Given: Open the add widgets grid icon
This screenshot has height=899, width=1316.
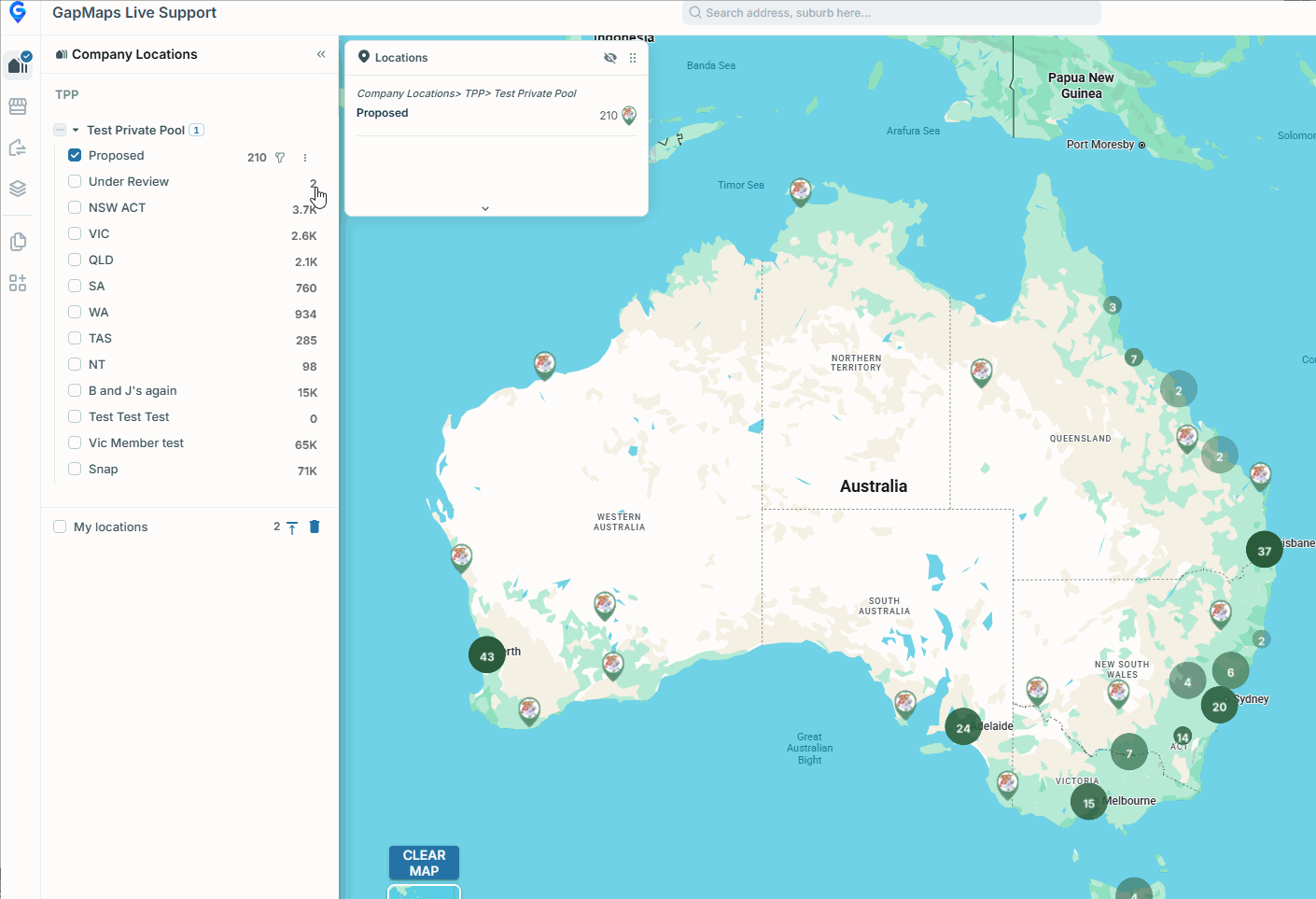Looking at the screenshot, I should click(x=18, y=283).
